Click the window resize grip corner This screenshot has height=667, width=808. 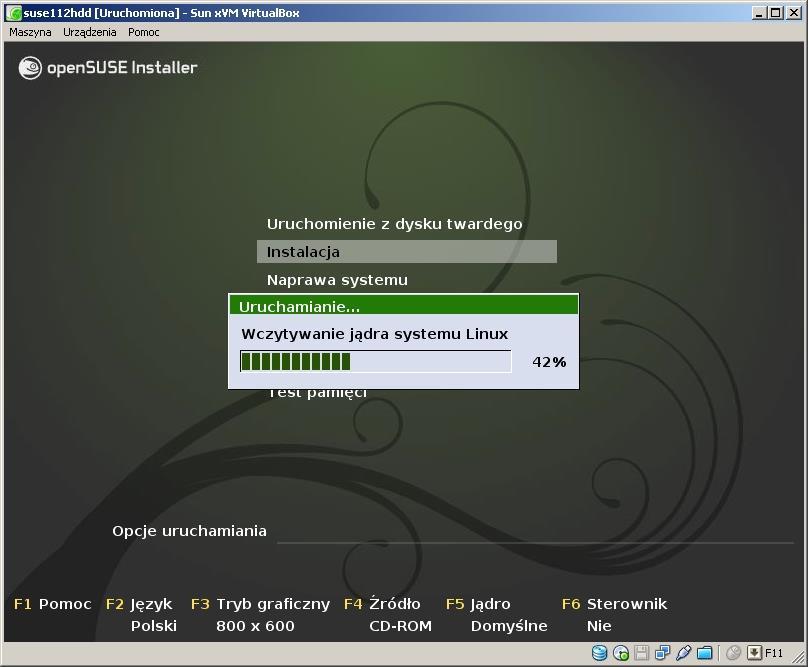coord(798,656)
